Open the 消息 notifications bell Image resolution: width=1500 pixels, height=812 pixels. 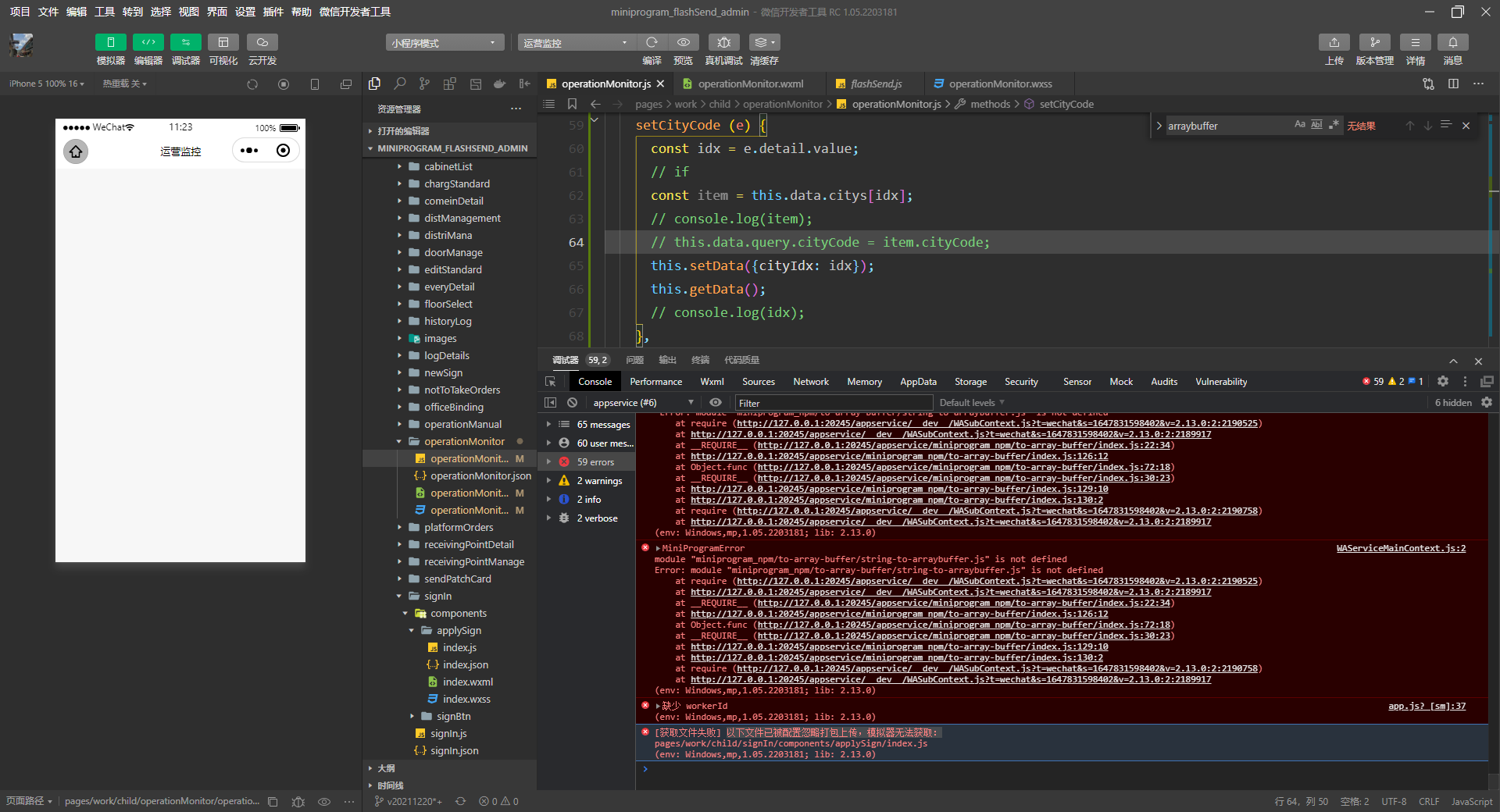1453,42
